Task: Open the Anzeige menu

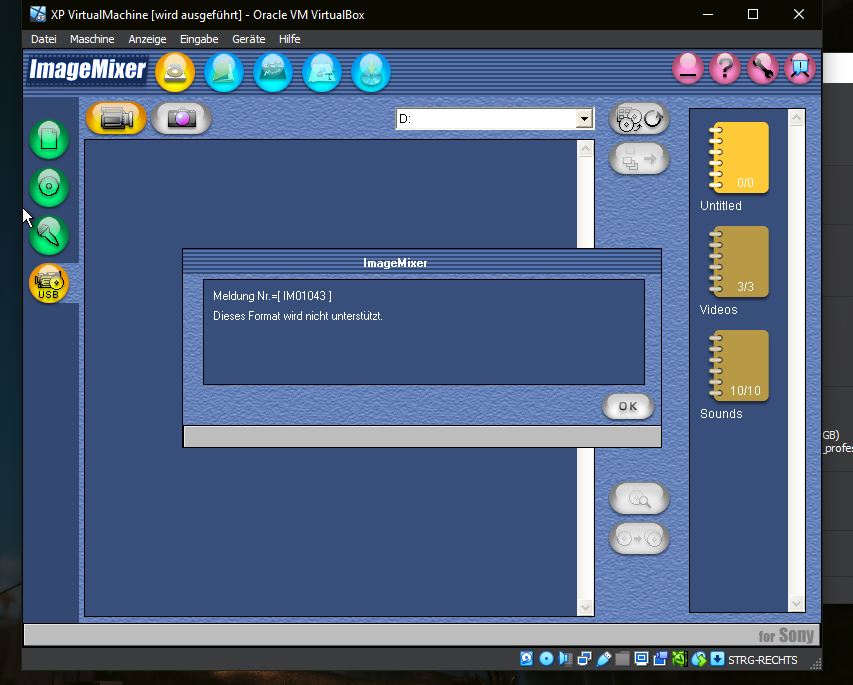Action: coord(147,39)
